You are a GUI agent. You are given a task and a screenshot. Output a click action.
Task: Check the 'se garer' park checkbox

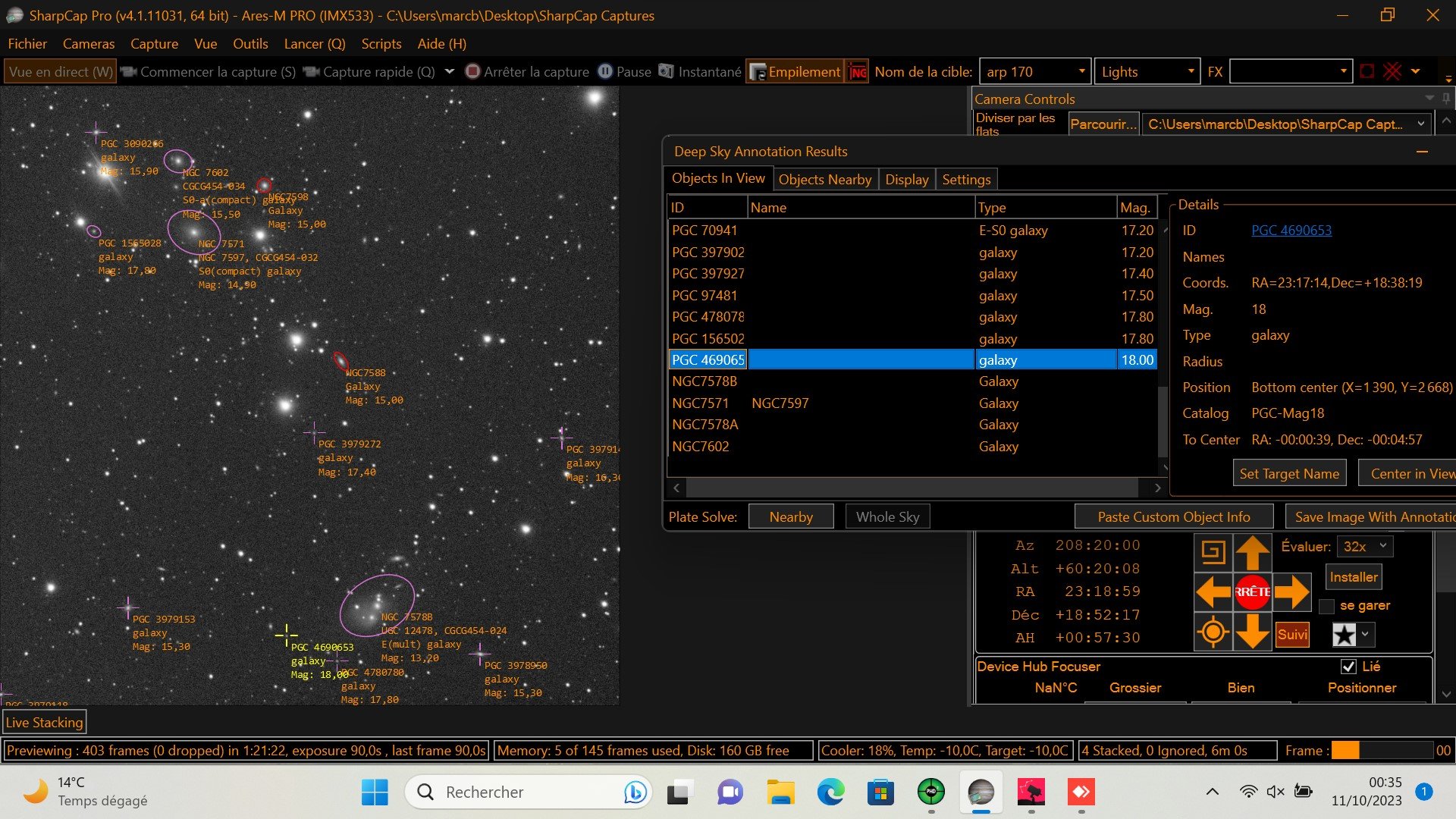tap(1326, 606)
